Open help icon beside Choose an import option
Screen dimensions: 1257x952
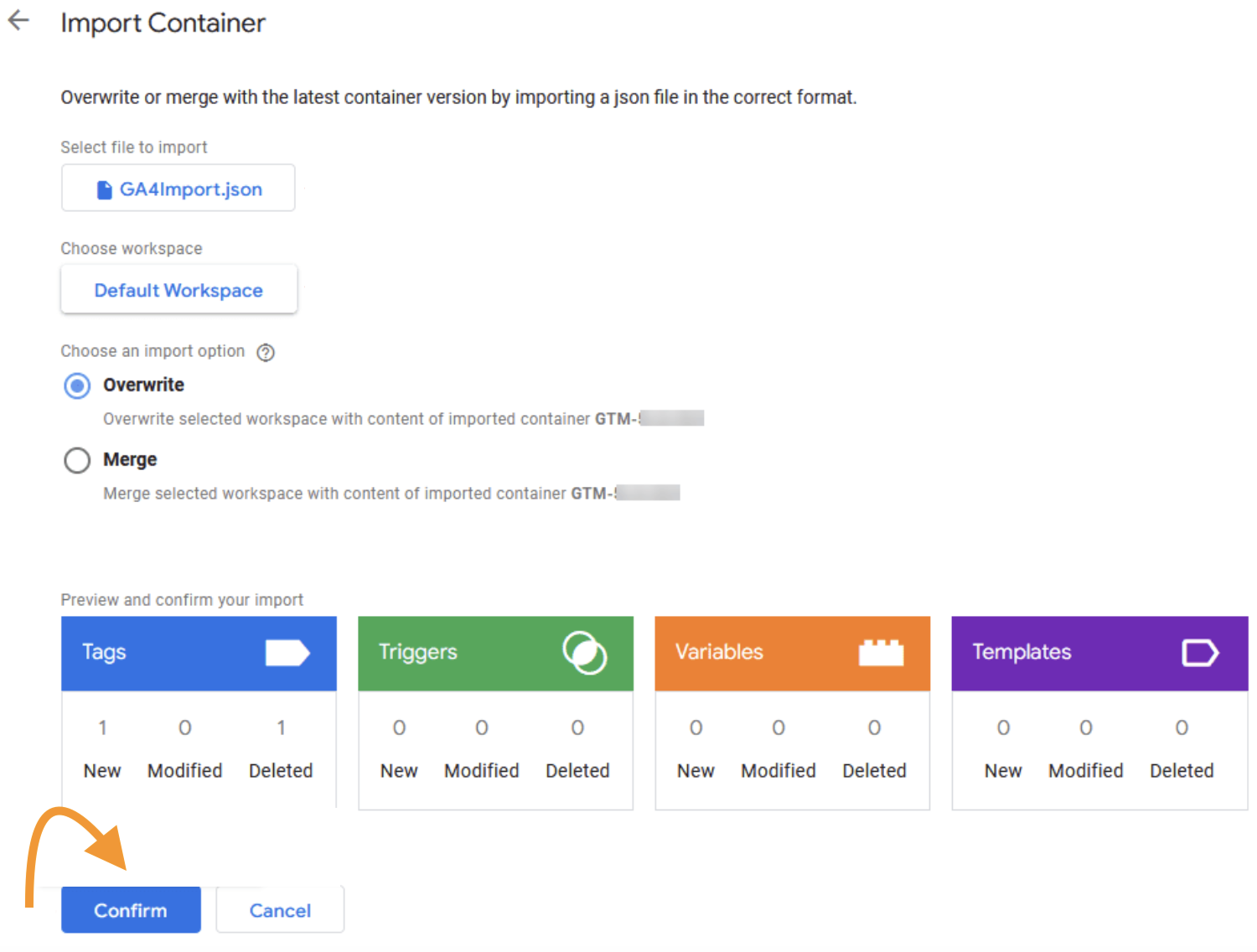[x=266, y=353]
